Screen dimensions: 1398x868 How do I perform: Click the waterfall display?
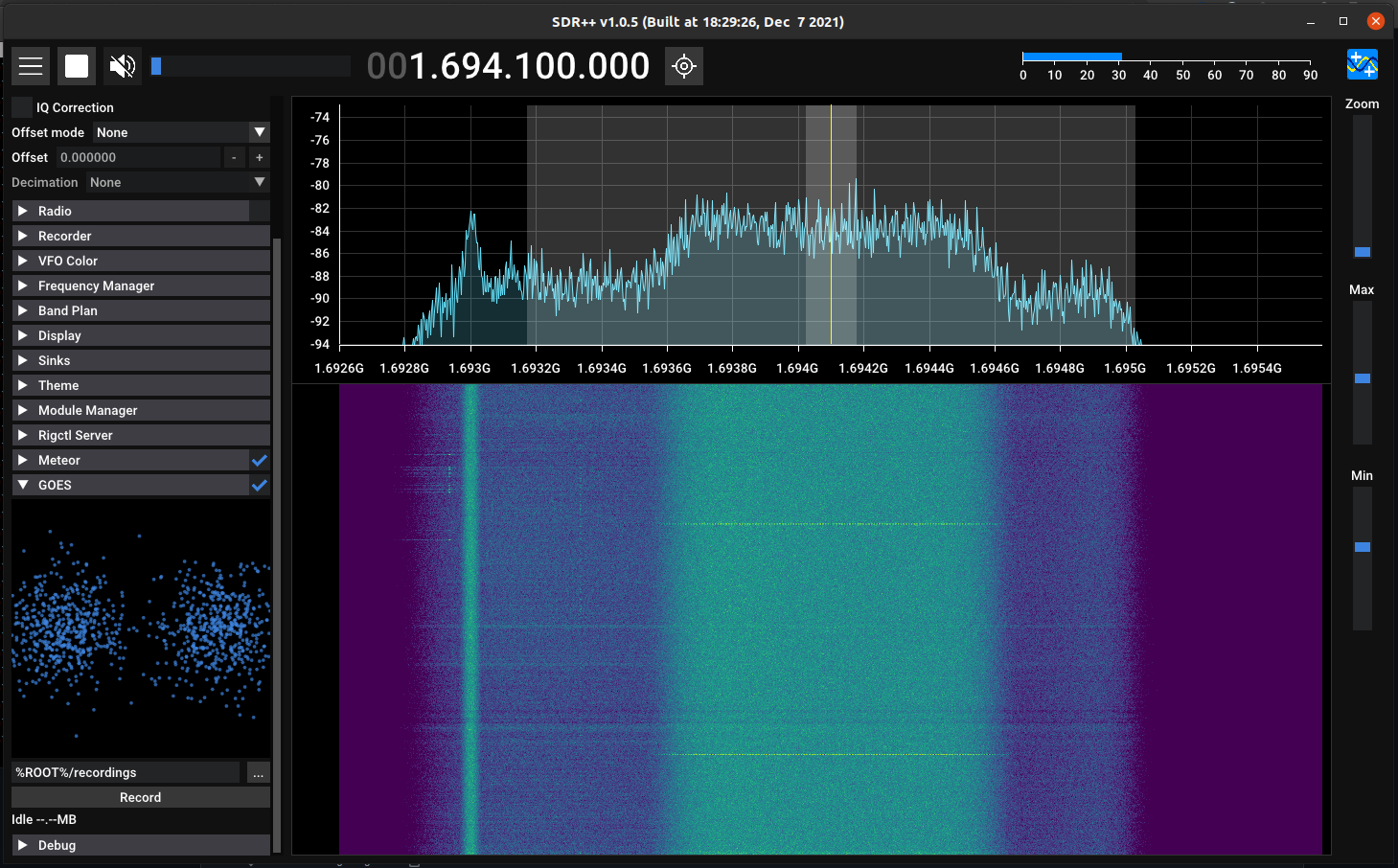[x=831, y=619]
